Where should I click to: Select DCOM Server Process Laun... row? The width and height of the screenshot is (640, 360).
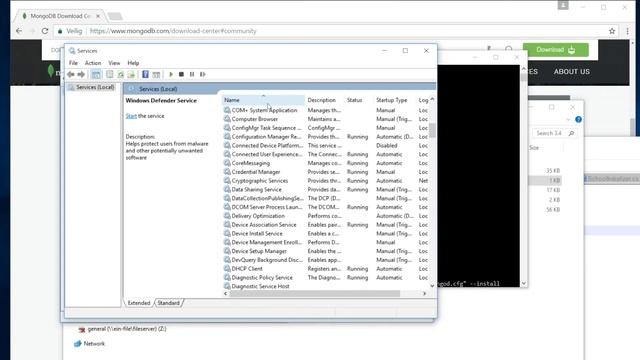coord(326,207)
